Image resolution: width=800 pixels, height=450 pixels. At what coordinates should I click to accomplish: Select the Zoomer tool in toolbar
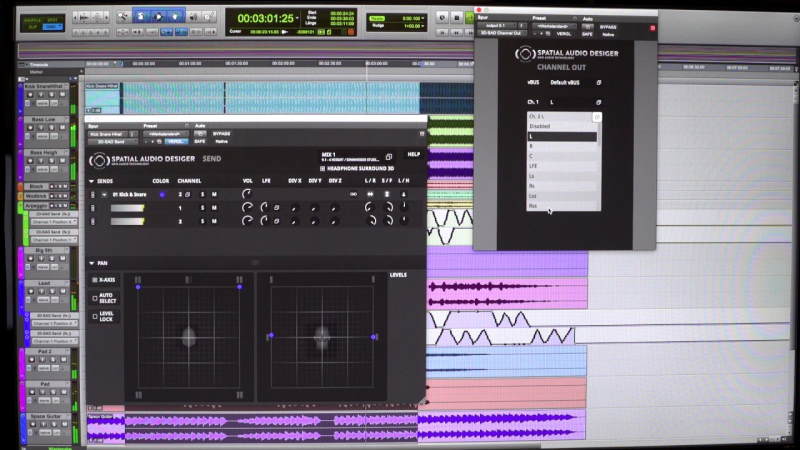coord(123,17)
